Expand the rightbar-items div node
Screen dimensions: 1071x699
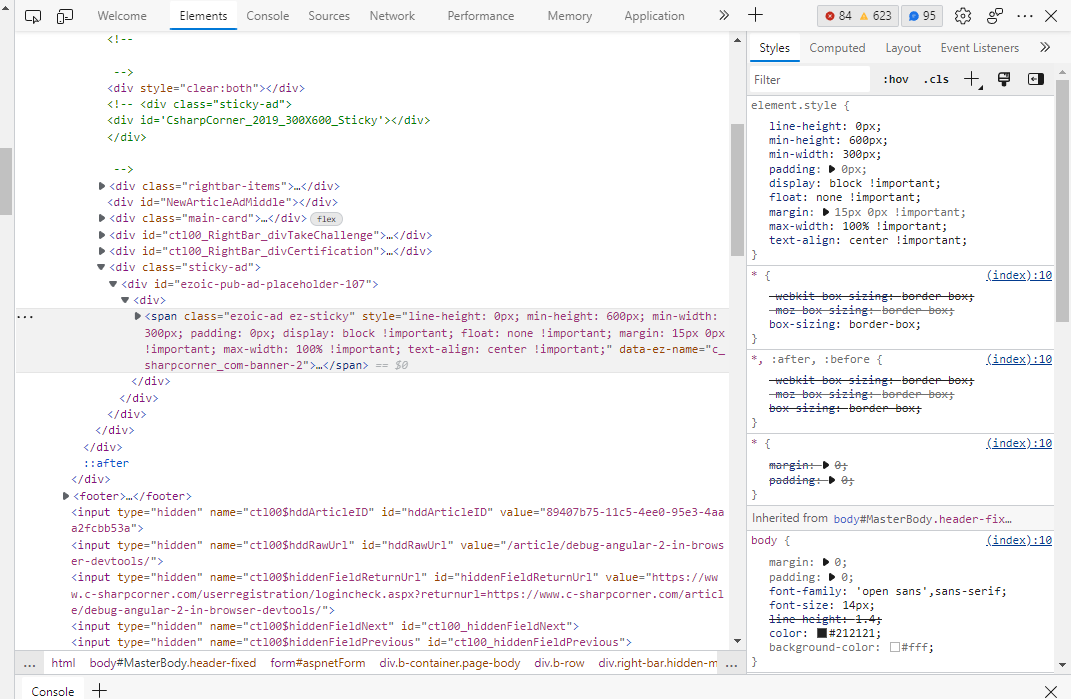102,186
